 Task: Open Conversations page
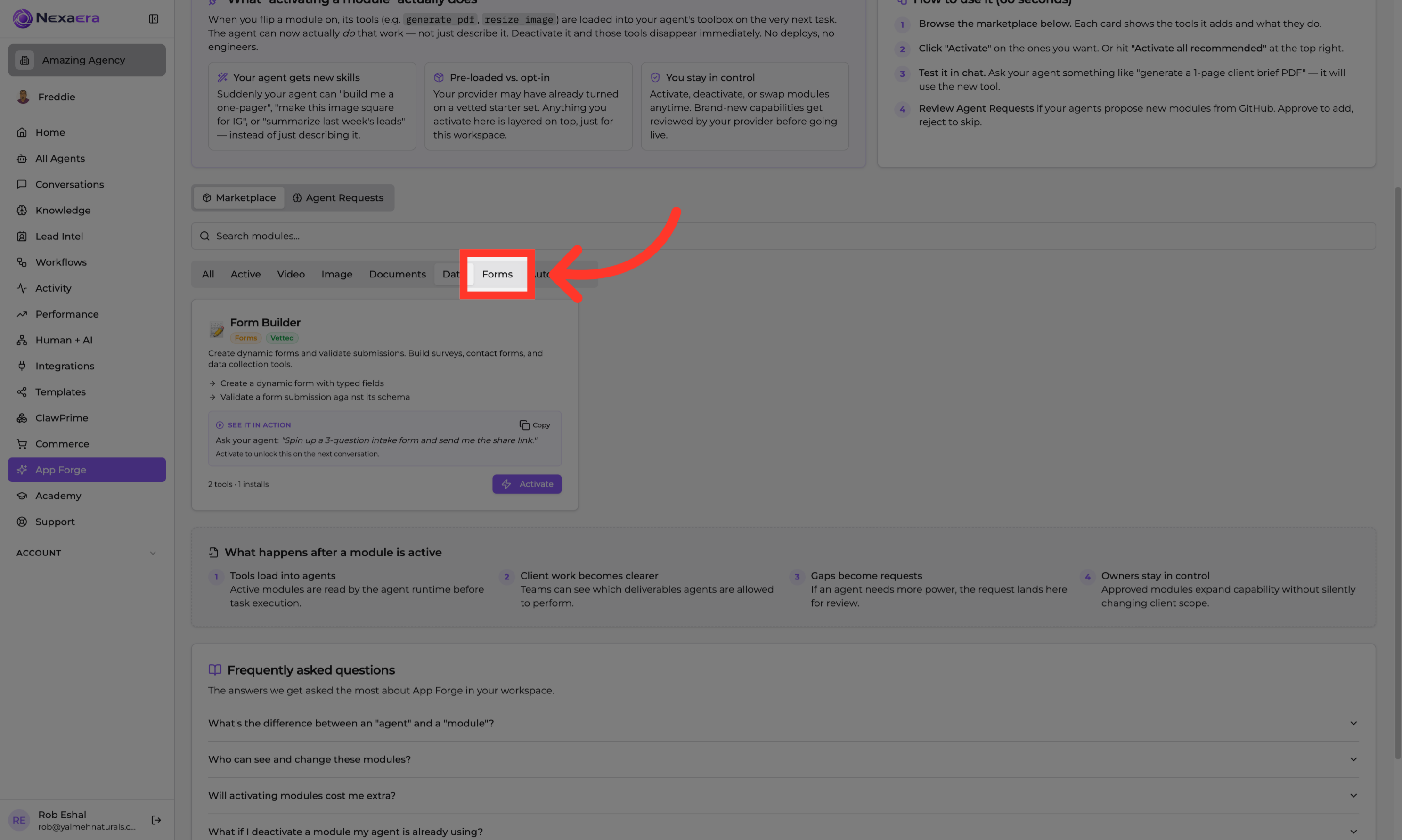pyautogui.click(x=87, y=185)
